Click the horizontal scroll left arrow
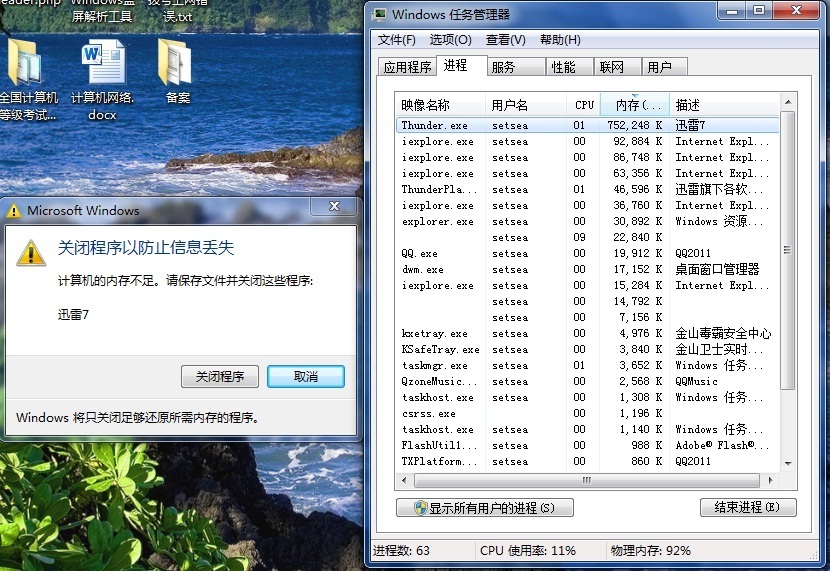Image resolution: width=830 pixels, height=571 pixels. click(x=404, y=481)
